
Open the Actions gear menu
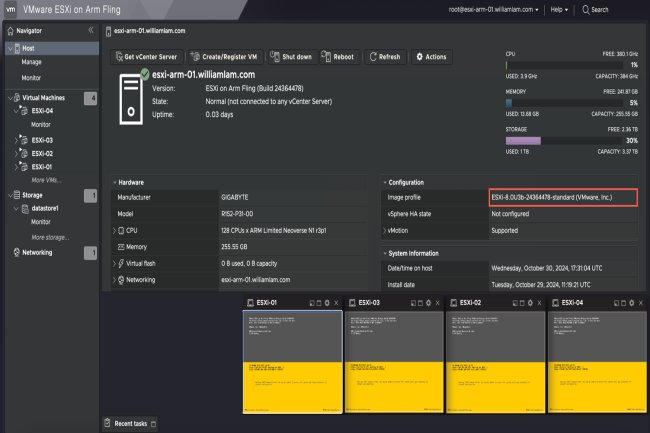(432, 57)
